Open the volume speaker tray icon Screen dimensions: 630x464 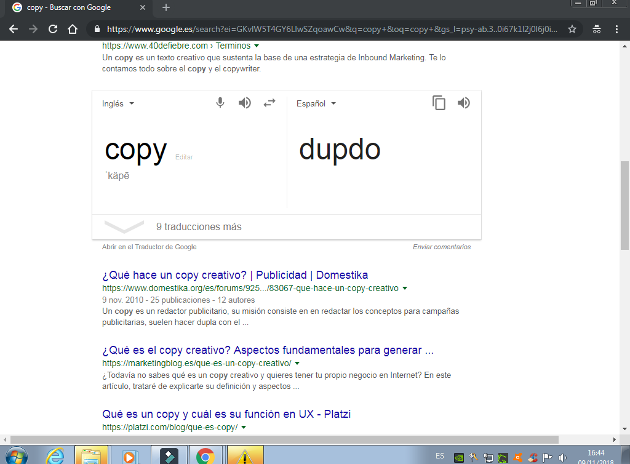tap(562, 457)
